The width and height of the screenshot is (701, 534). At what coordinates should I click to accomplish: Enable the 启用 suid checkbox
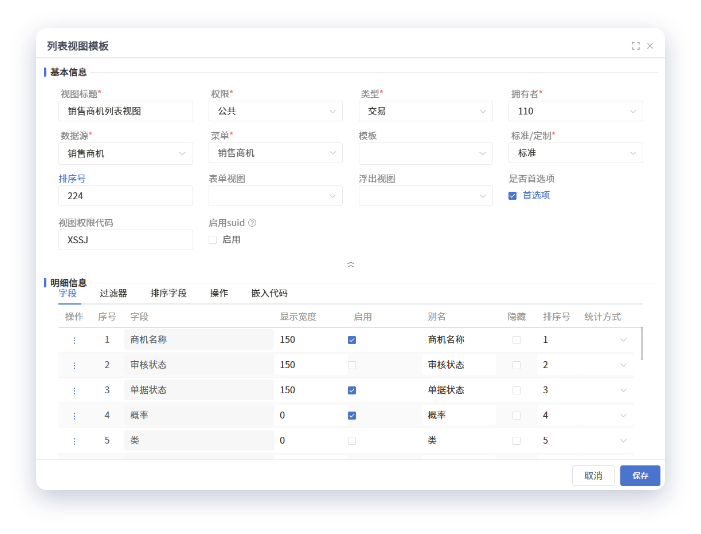(213, 240)
